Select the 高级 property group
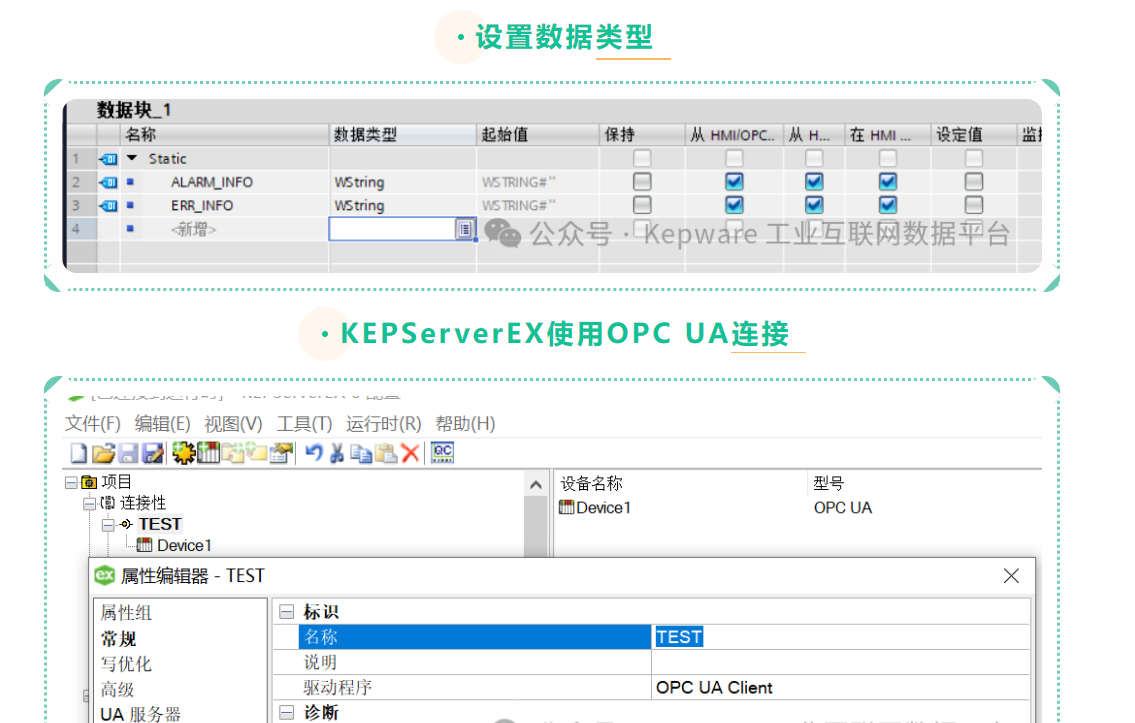The height and width of the screenshot is (723, 1135). click(117, 690)
